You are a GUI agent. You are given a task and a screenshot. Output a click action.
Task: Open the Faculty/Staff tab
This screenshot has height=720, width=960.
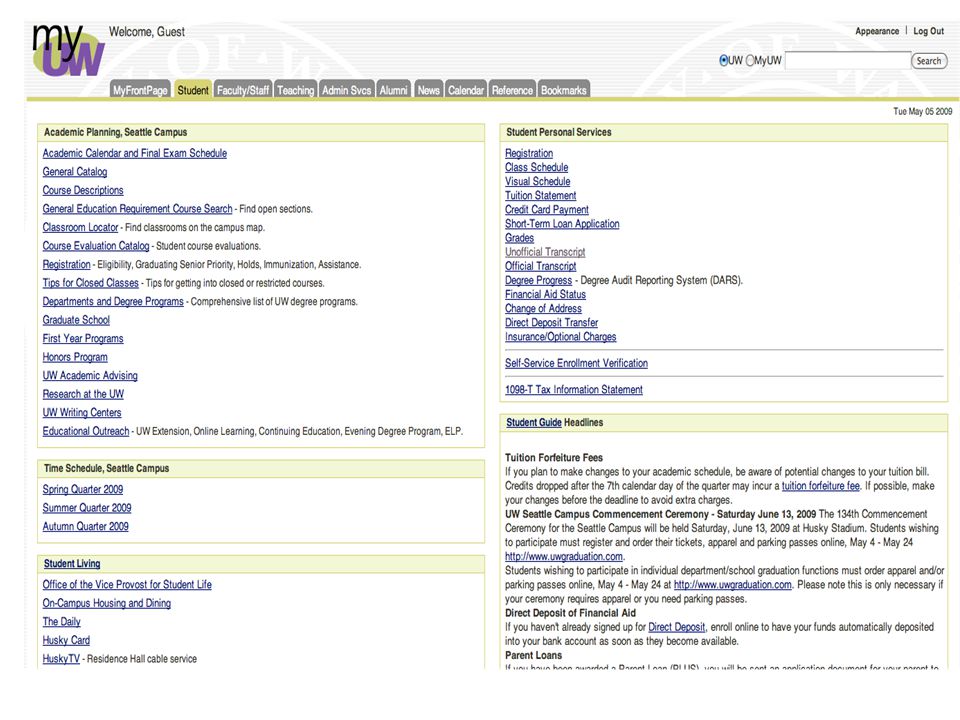click(x=242, y=90)
